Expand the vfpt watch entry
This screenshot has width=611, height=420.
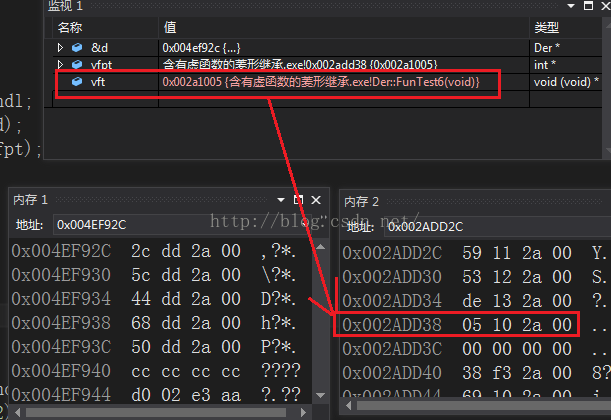60,64
